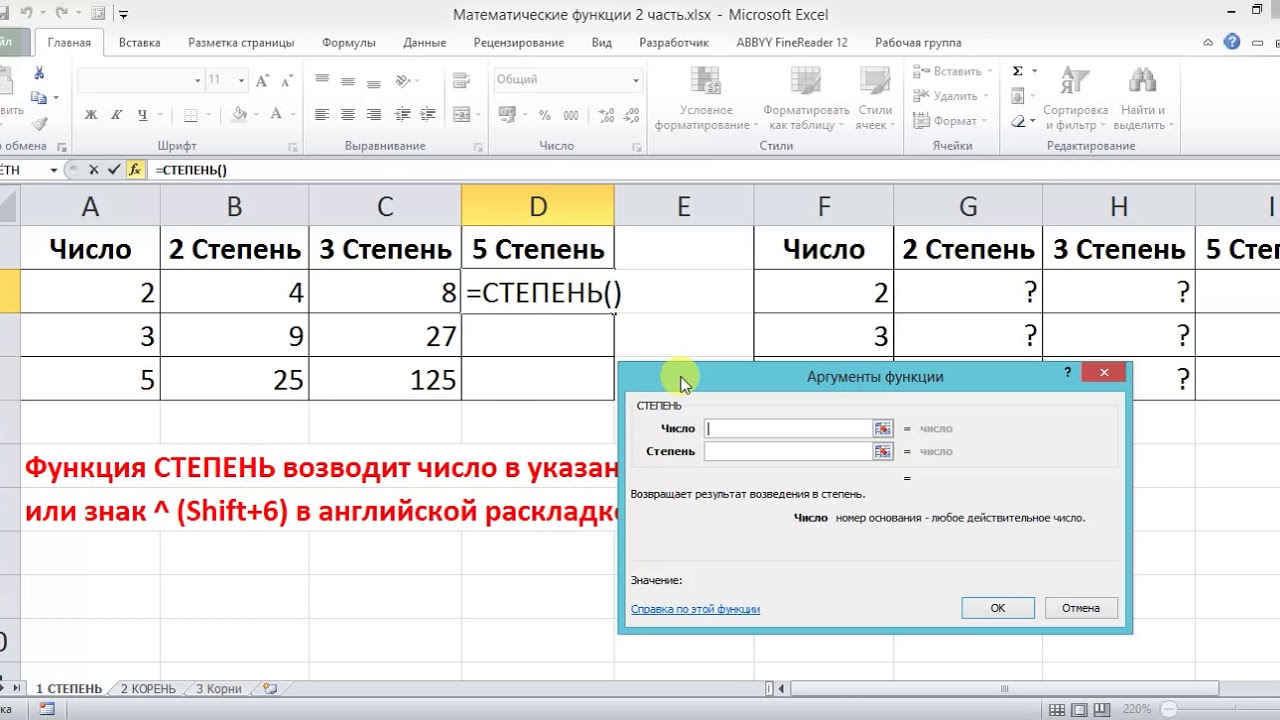Click the accounting number format icon

point(507,115)
